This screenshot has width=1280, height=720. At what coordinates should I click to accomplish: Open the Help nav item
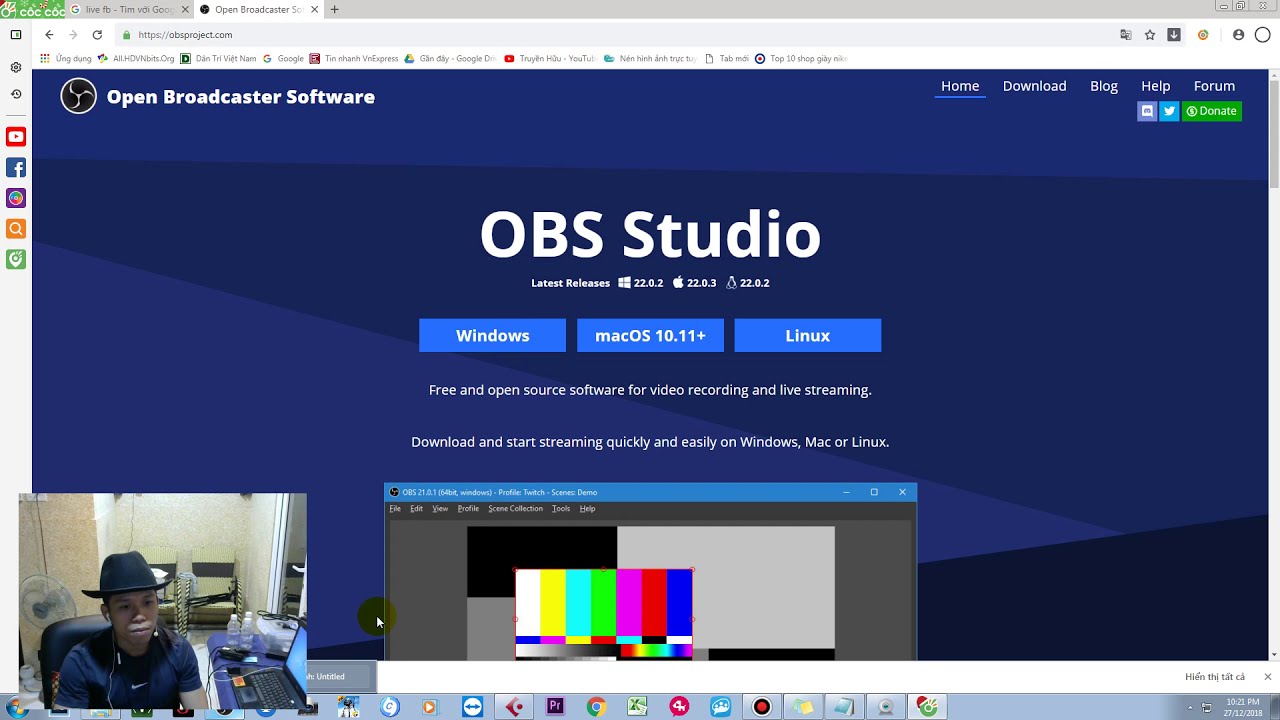click(1155, 86)
